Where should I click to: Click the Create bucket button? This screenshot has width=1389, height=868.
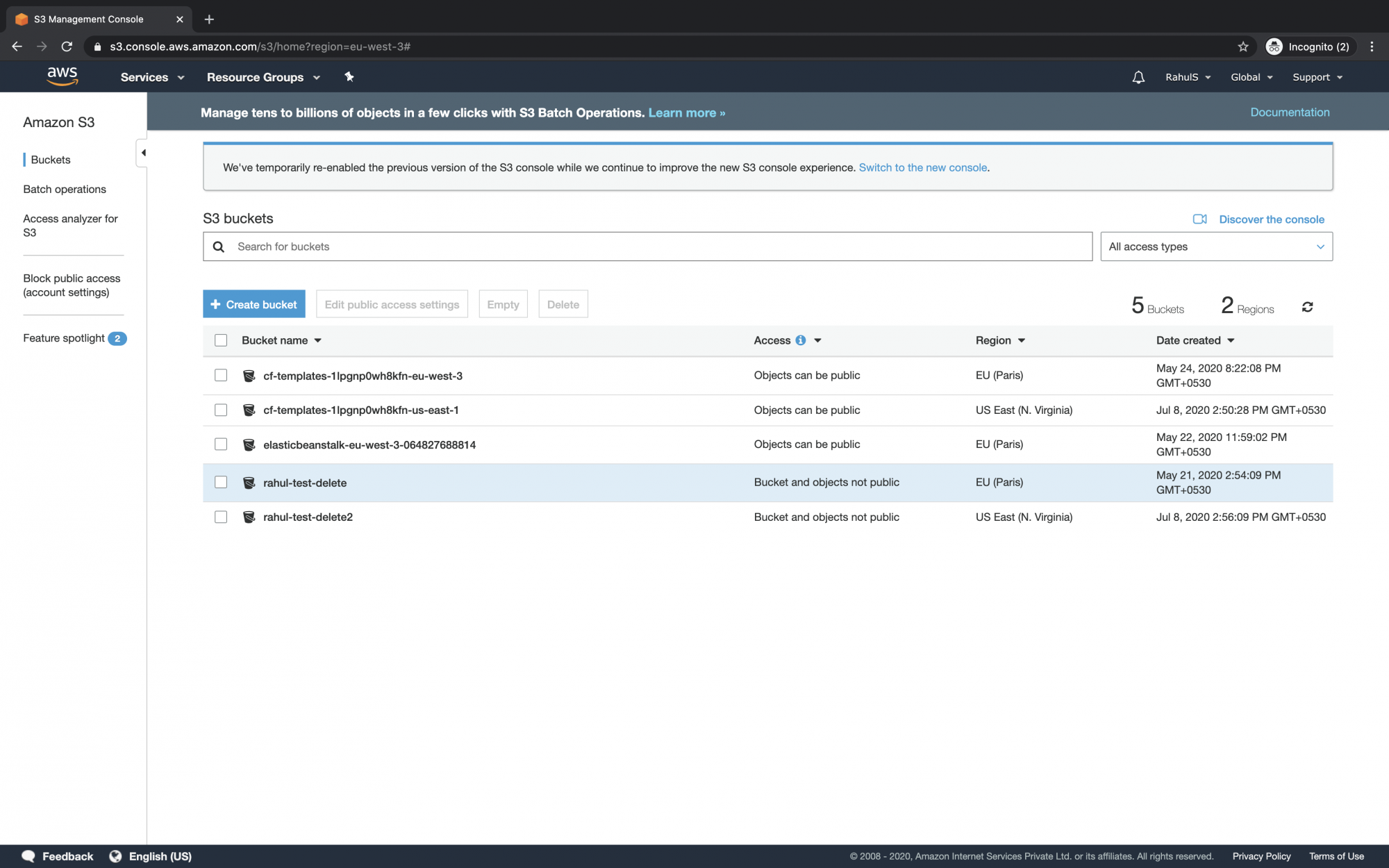pos(253,303)
